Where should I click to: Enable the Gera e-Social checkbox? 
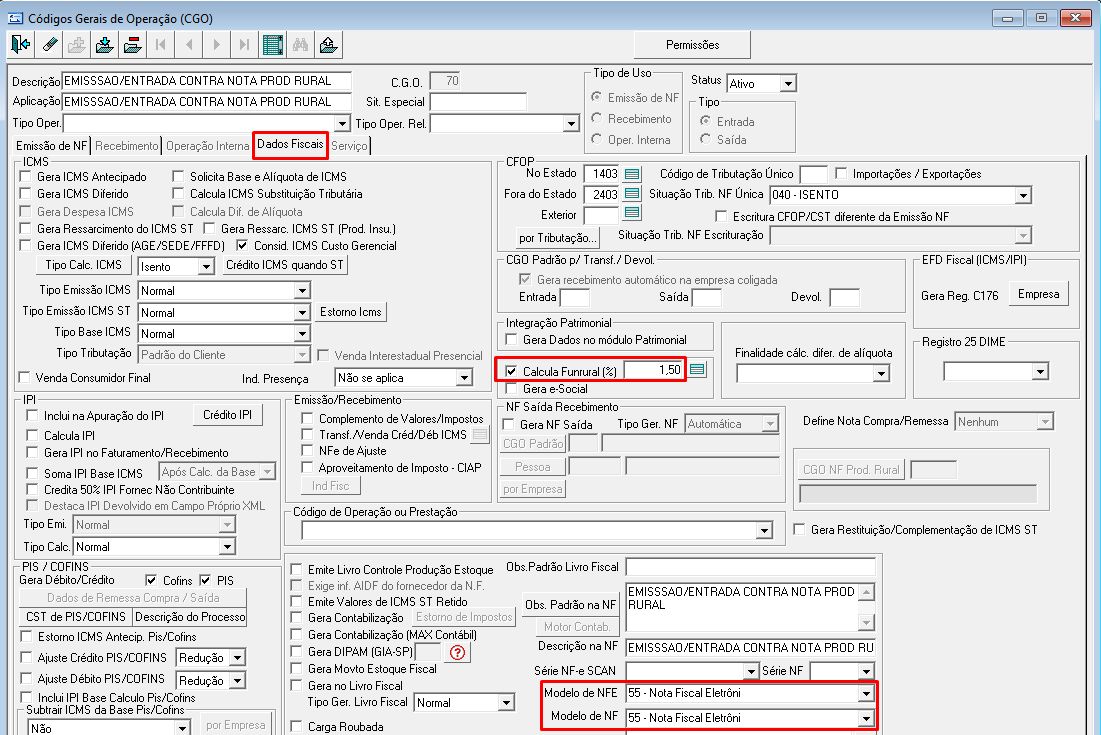click(511, 388)
